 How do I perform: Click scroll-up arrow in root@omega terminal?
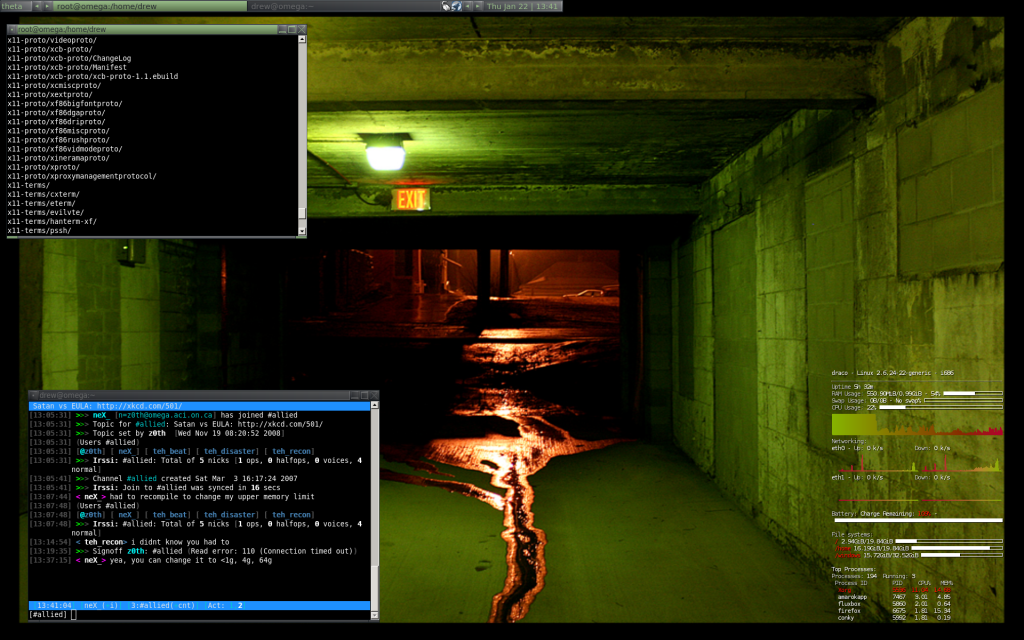click(x=302, y=39)
